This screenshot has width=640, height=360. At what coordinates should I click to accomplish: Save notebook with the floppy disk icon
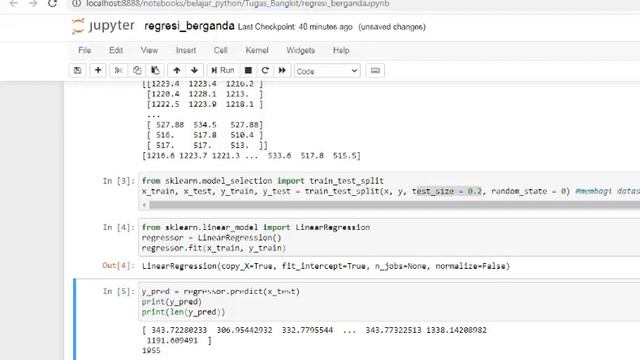(78, 71)
